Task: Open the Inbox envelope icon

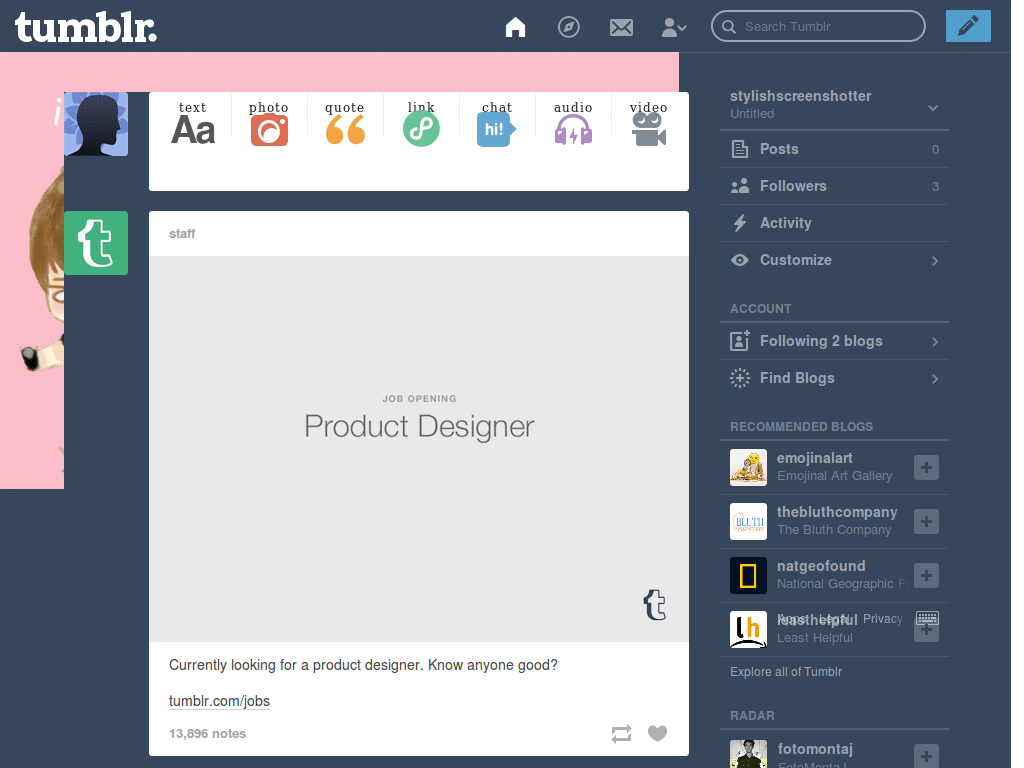Action: [621, 27]
